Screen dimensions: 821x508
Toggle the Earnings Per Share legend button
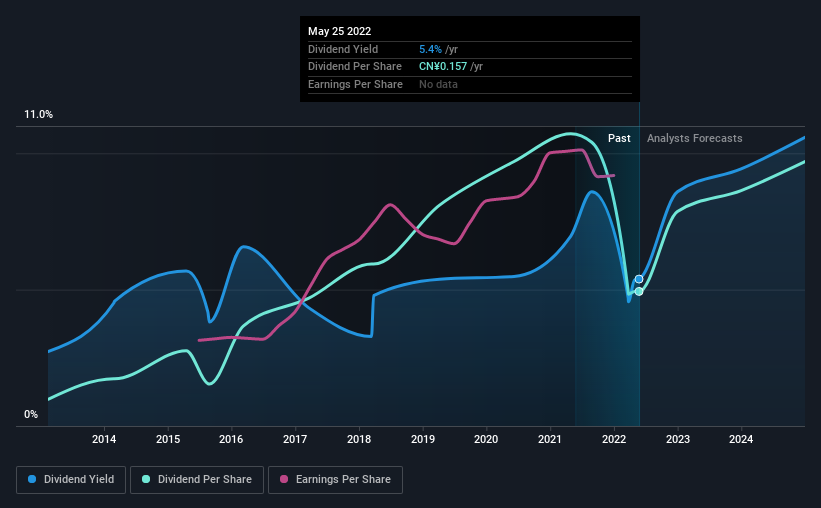pyautogui.click(x=335, y=480)
